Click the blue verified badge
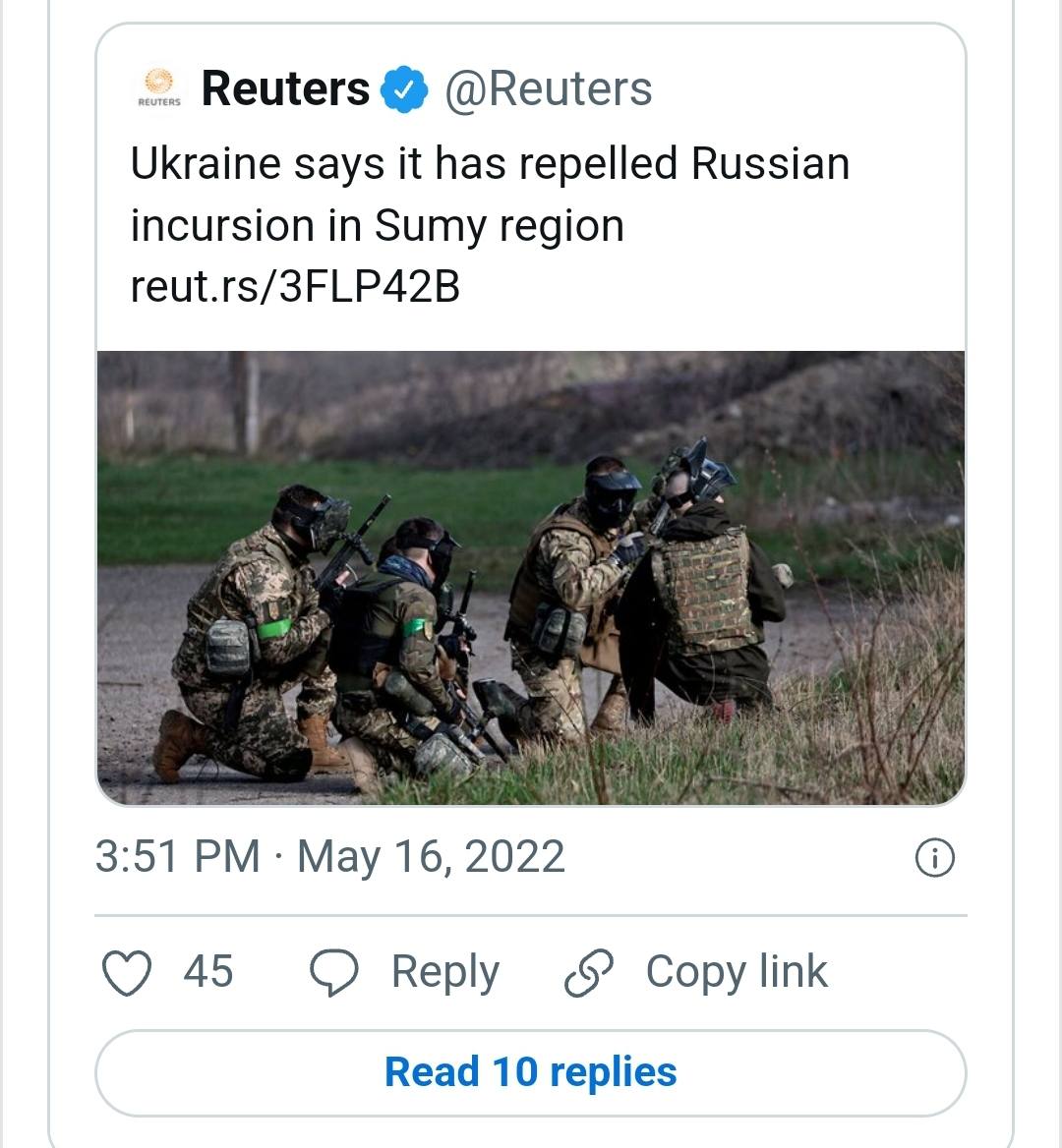Screen dimensions: 1062x1148 pyautogui.click(x=403, y=89)
